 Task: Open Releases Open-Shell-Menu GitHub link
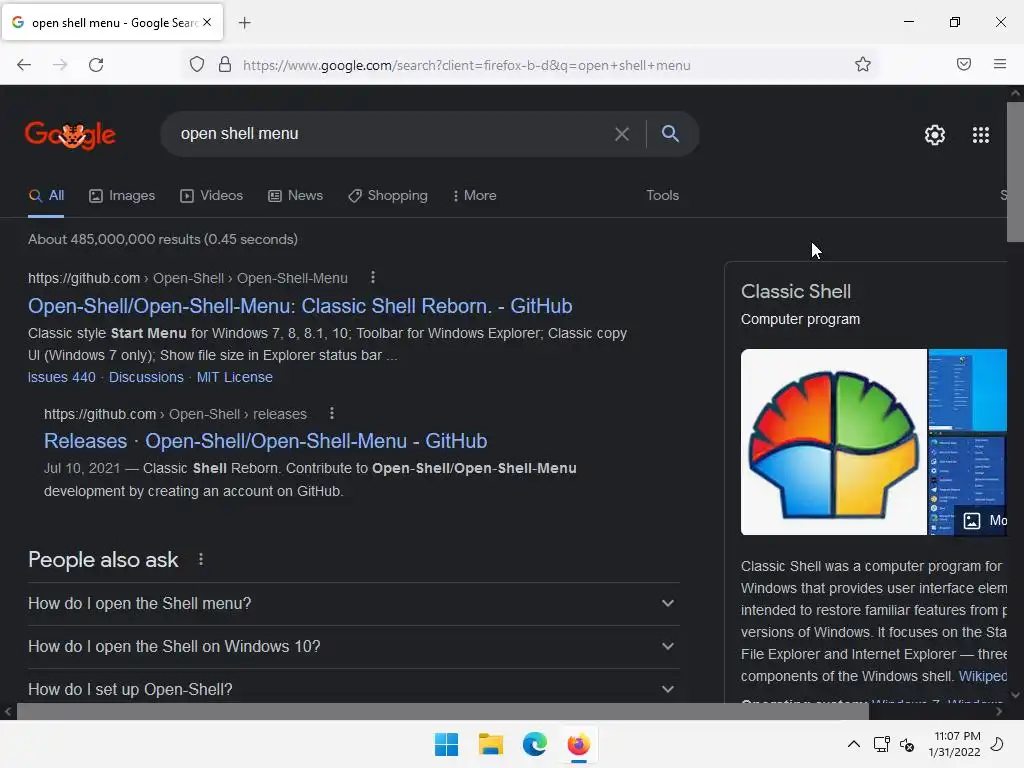pyautogui.click(x=265, y=441)
